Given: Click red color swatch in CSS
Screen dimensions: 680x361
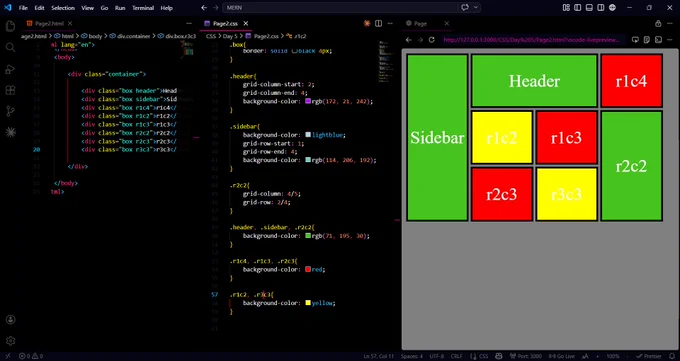Looking at the screenshot, I should coord(308,269).
